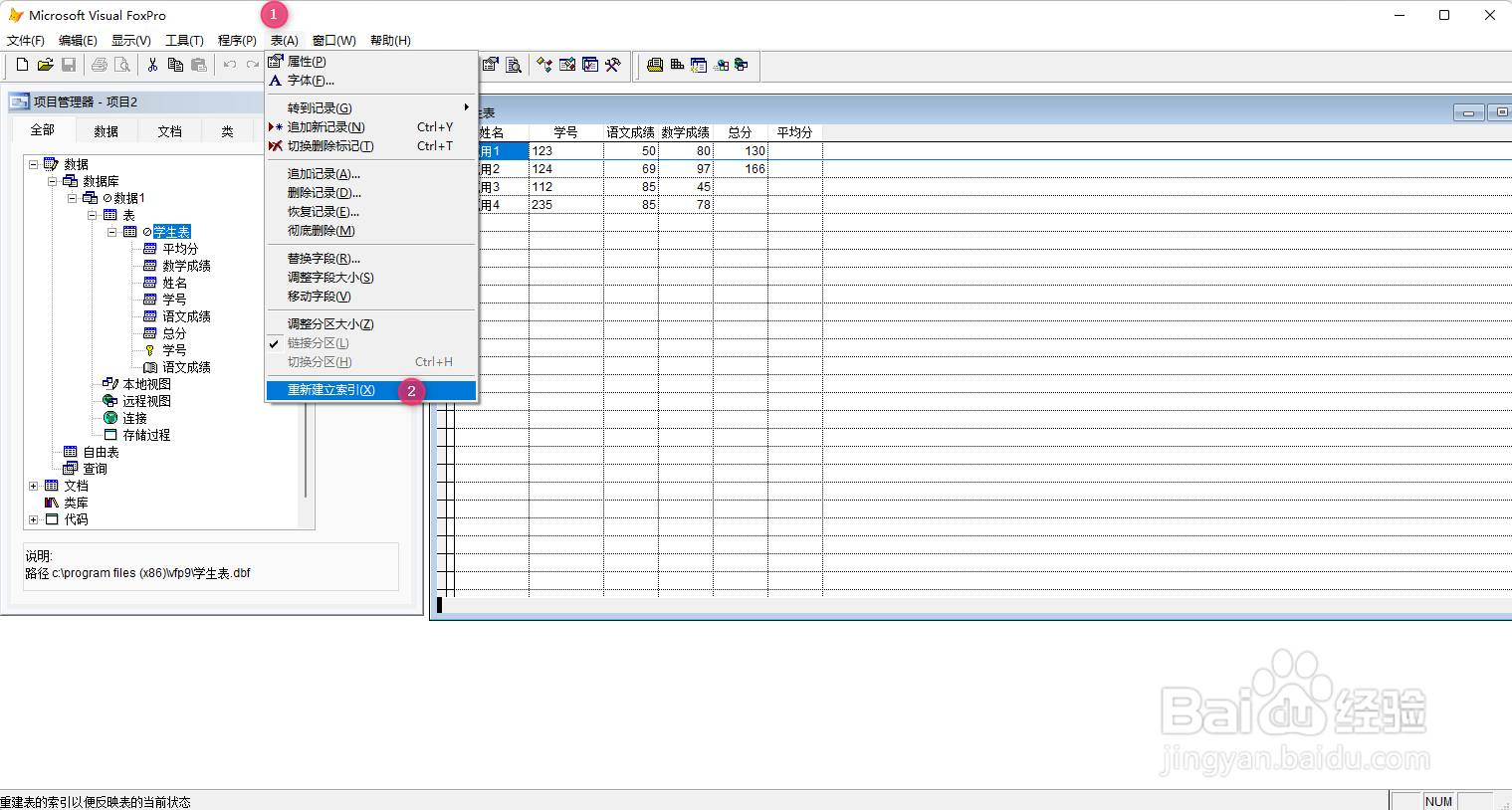Open the 帮助(H) menu
The width and height of the screenshot is (1512, 810).
(390, 41)
